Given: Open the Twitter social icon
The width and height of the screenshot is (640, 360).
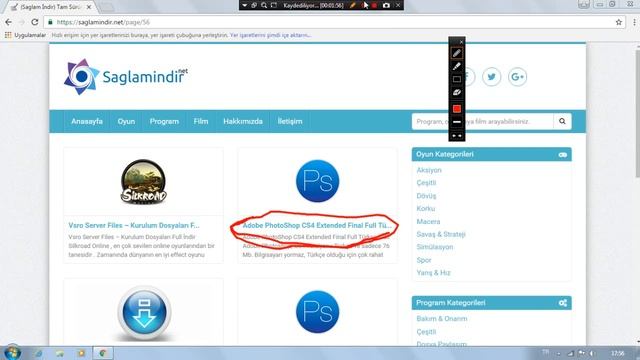Looking at the screenshot, I should (x=491, y=77).
